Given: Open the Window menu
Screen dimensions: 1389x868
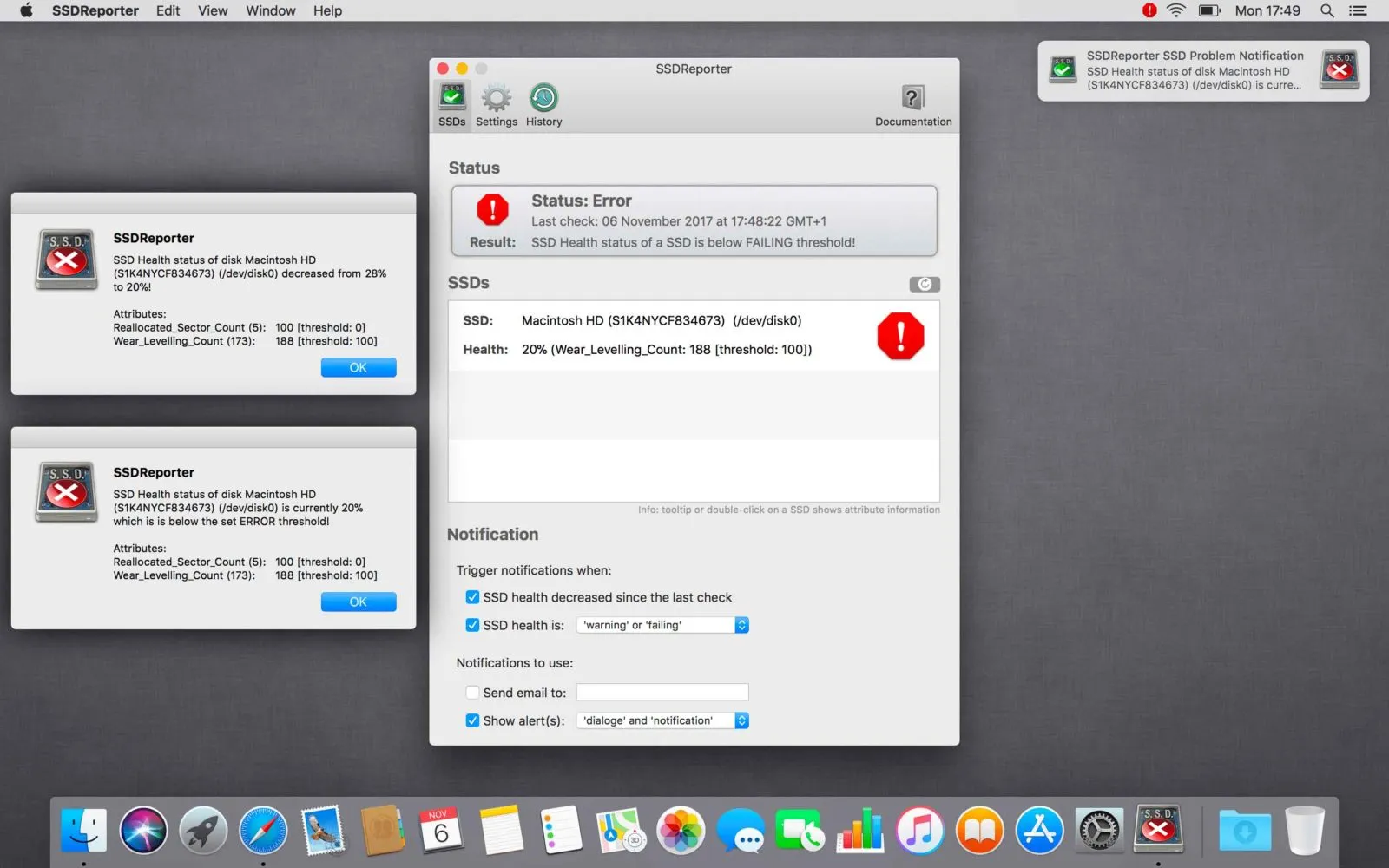Looking at the screenshot, I should click(270, 10).
